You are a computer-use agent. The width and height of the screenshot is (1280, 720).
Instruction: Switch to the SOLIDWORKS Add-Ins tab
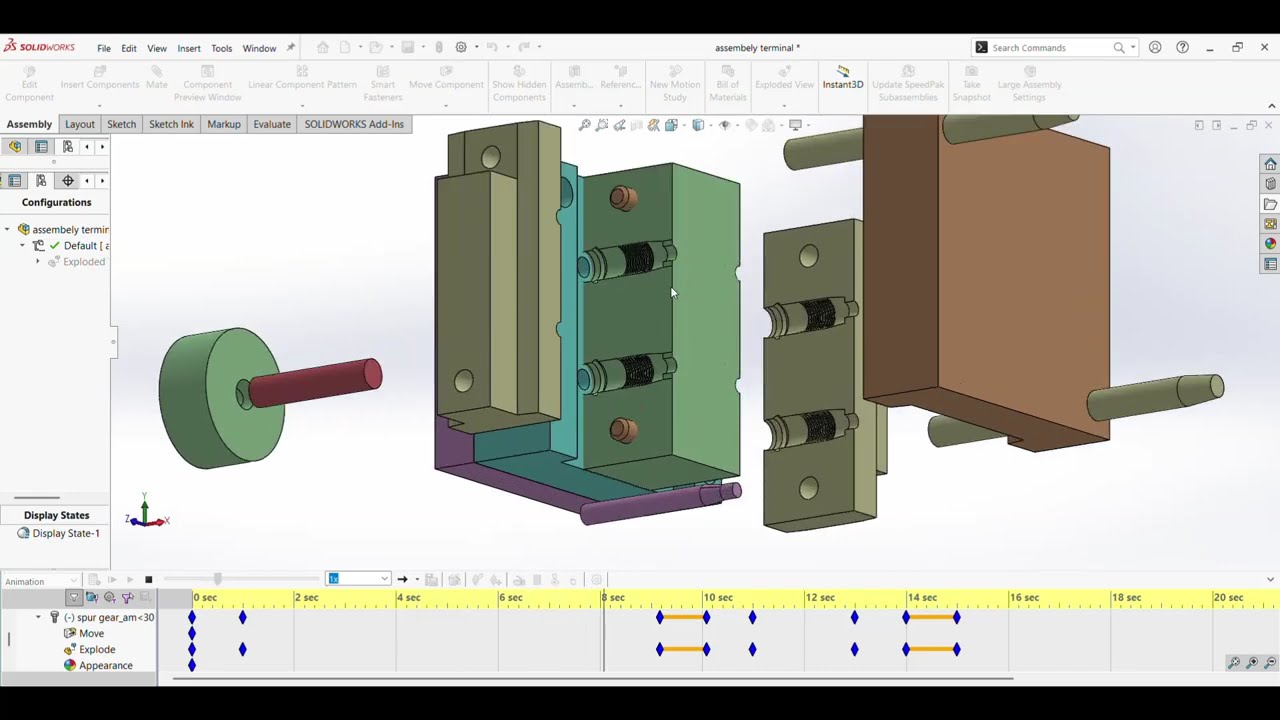point(354,124)
